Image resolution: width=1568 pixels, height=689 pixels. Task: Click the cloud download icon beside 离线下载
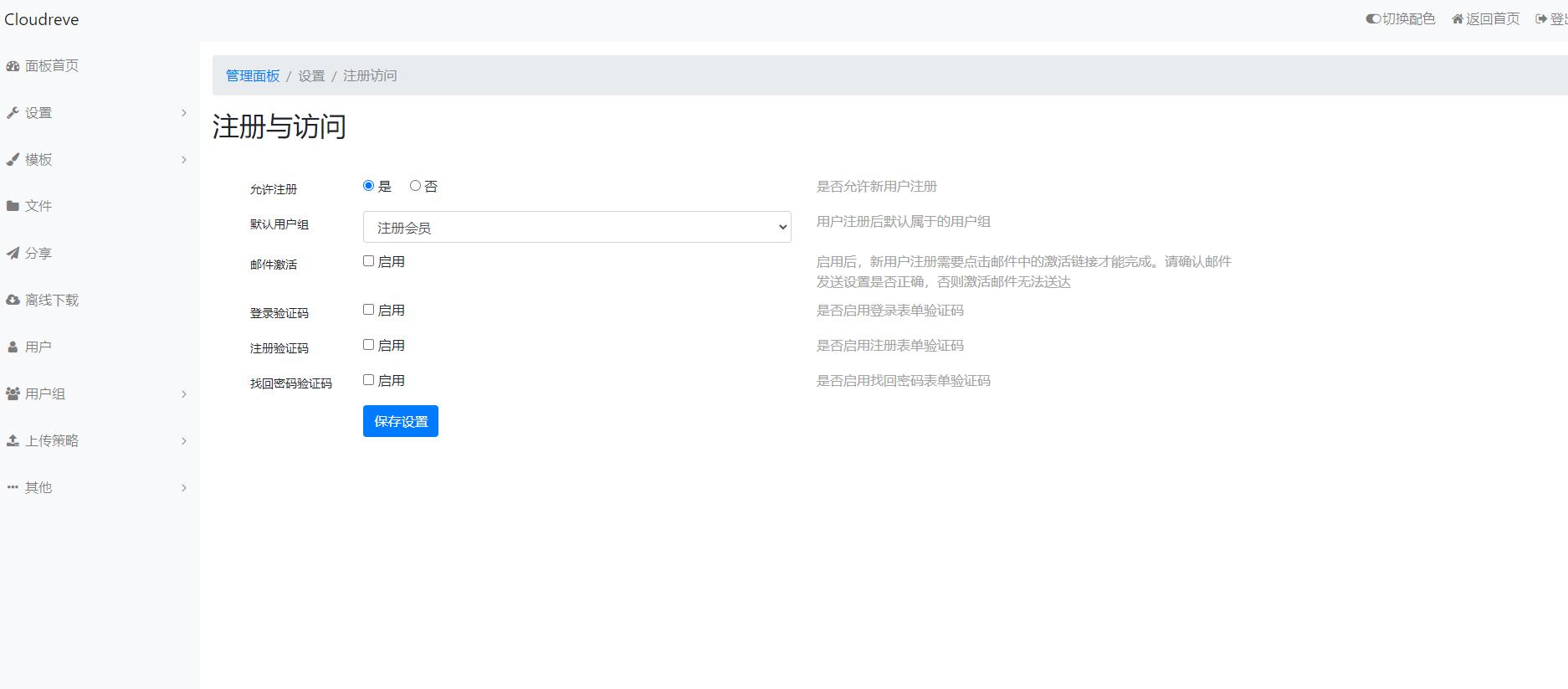(13, 300)
